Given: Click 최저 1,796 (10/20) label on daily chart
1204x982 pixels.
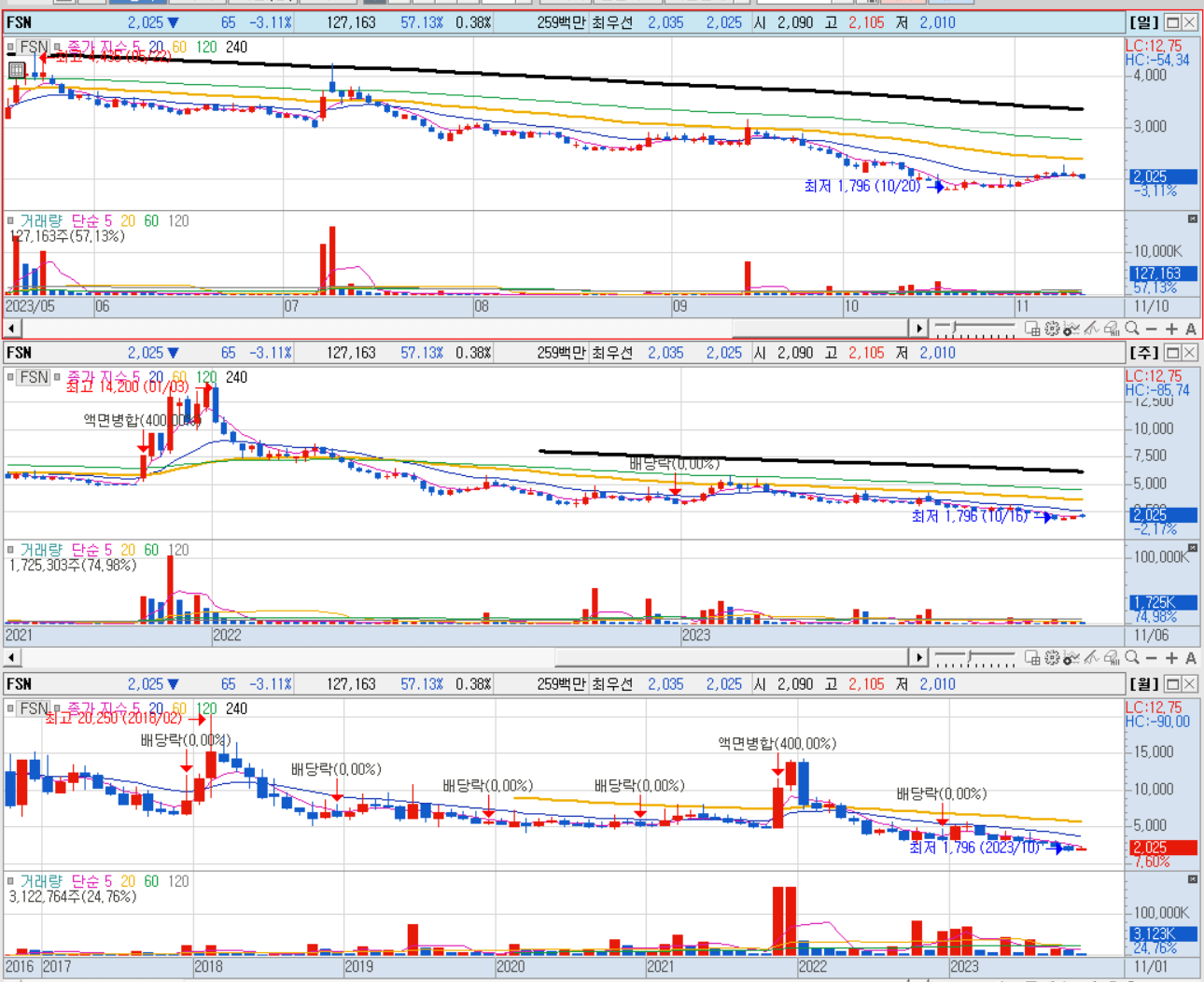Looking at the screenshot, I should 862,186.
